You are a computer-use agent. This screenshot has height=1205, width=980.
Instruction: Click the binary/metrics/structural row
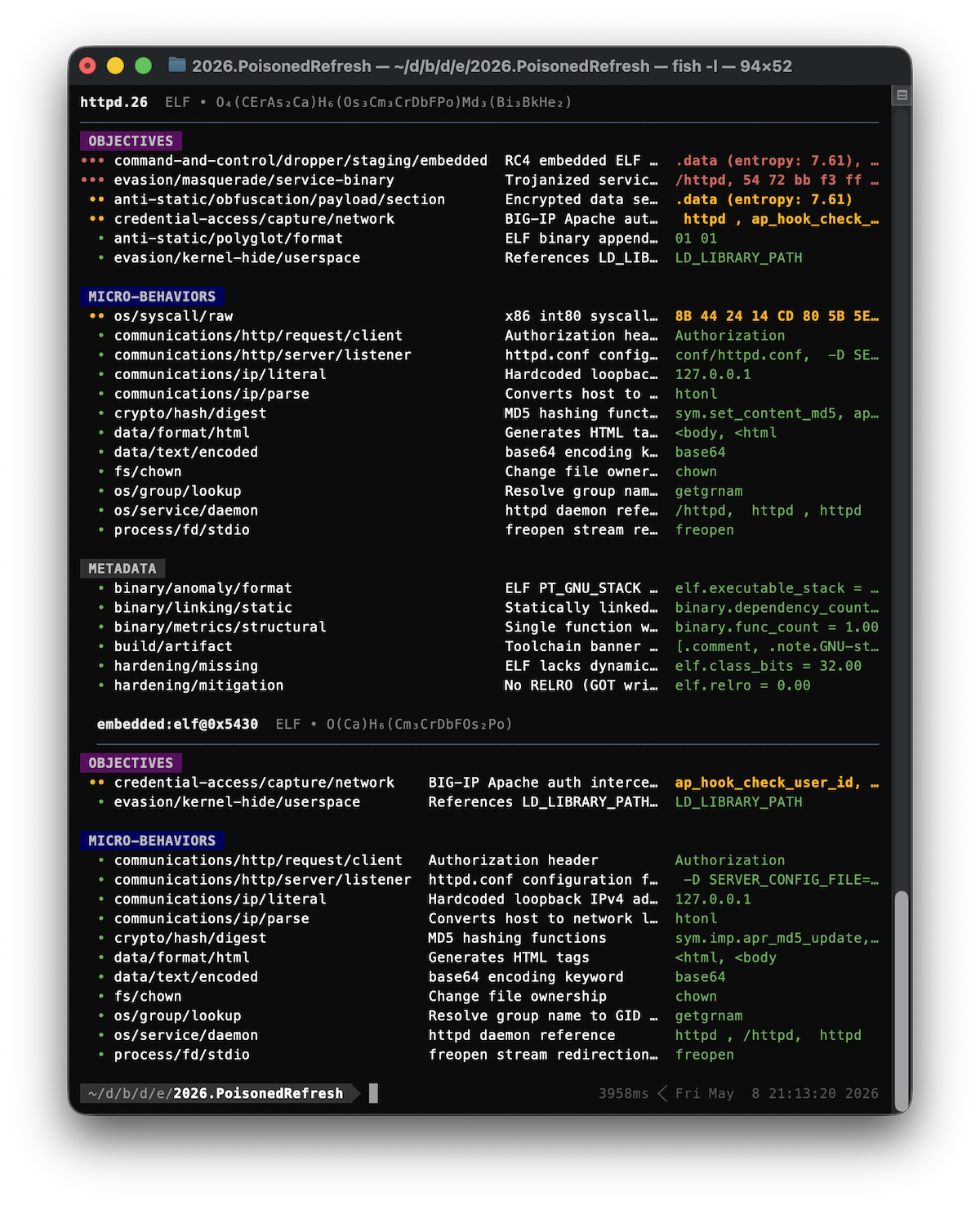click(479, 627)
